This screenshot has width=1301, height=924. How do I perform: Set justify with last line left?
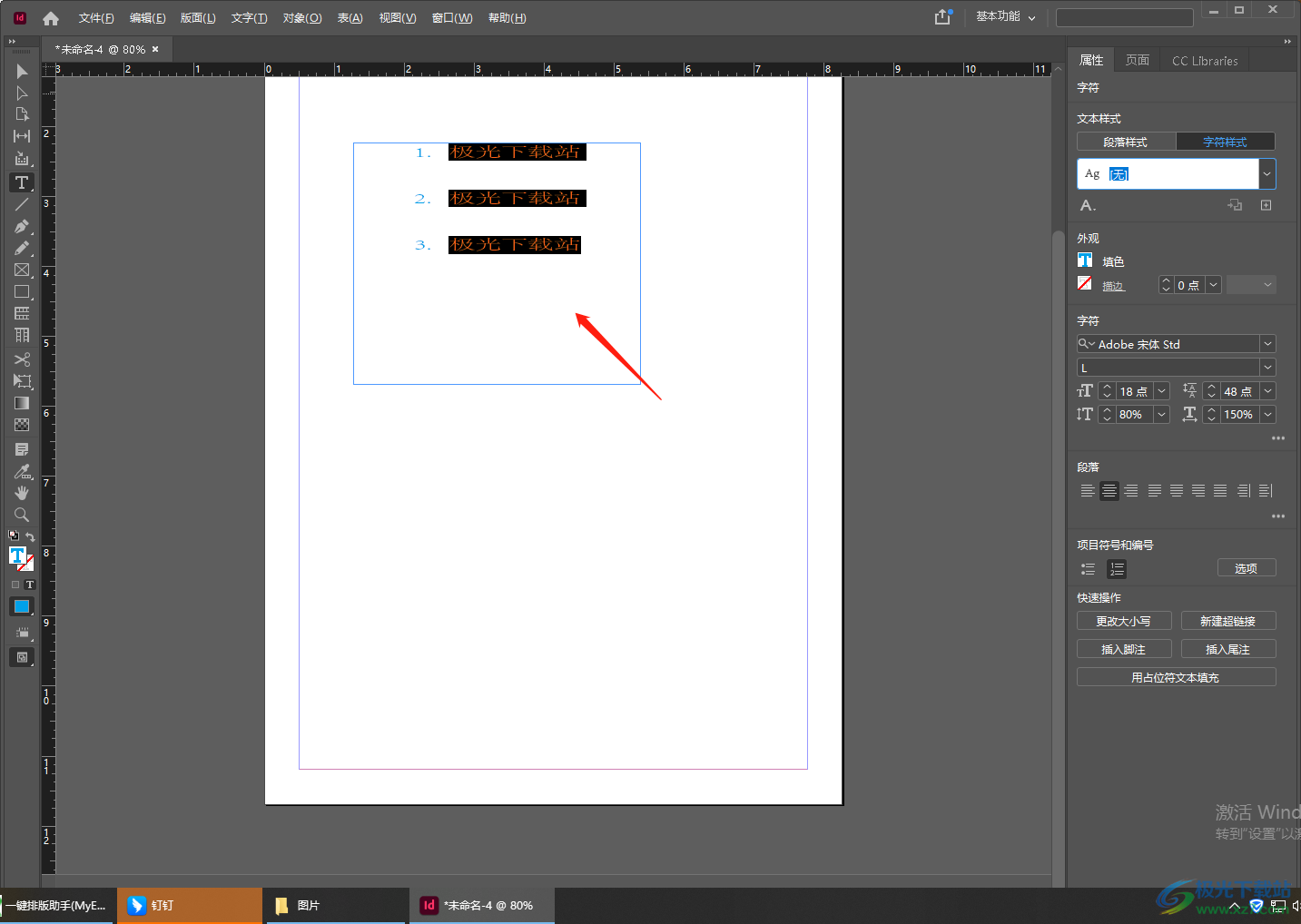(x=1155, y=491)
